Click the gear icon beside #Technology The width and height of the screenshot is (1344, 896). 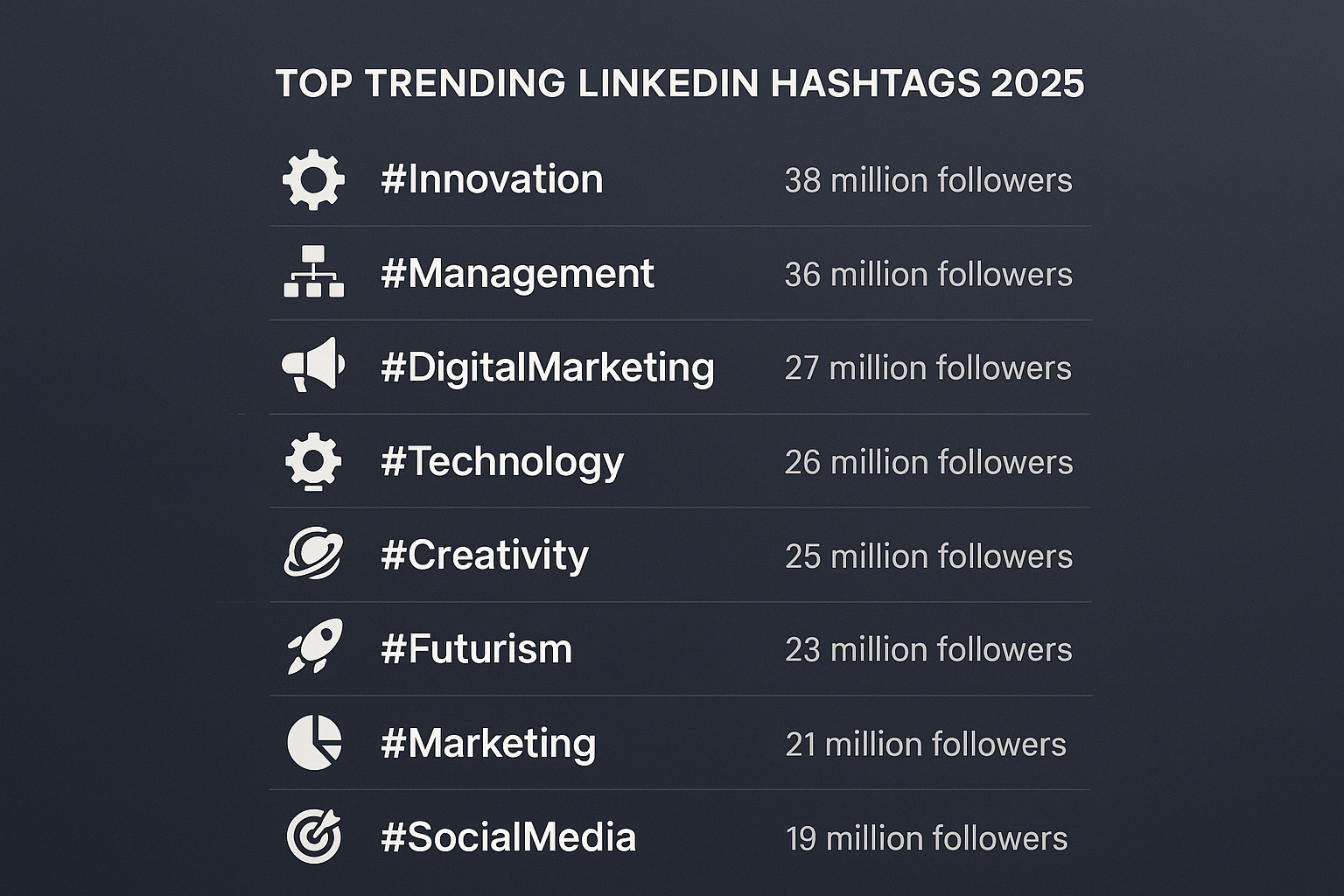pos(313,461)
